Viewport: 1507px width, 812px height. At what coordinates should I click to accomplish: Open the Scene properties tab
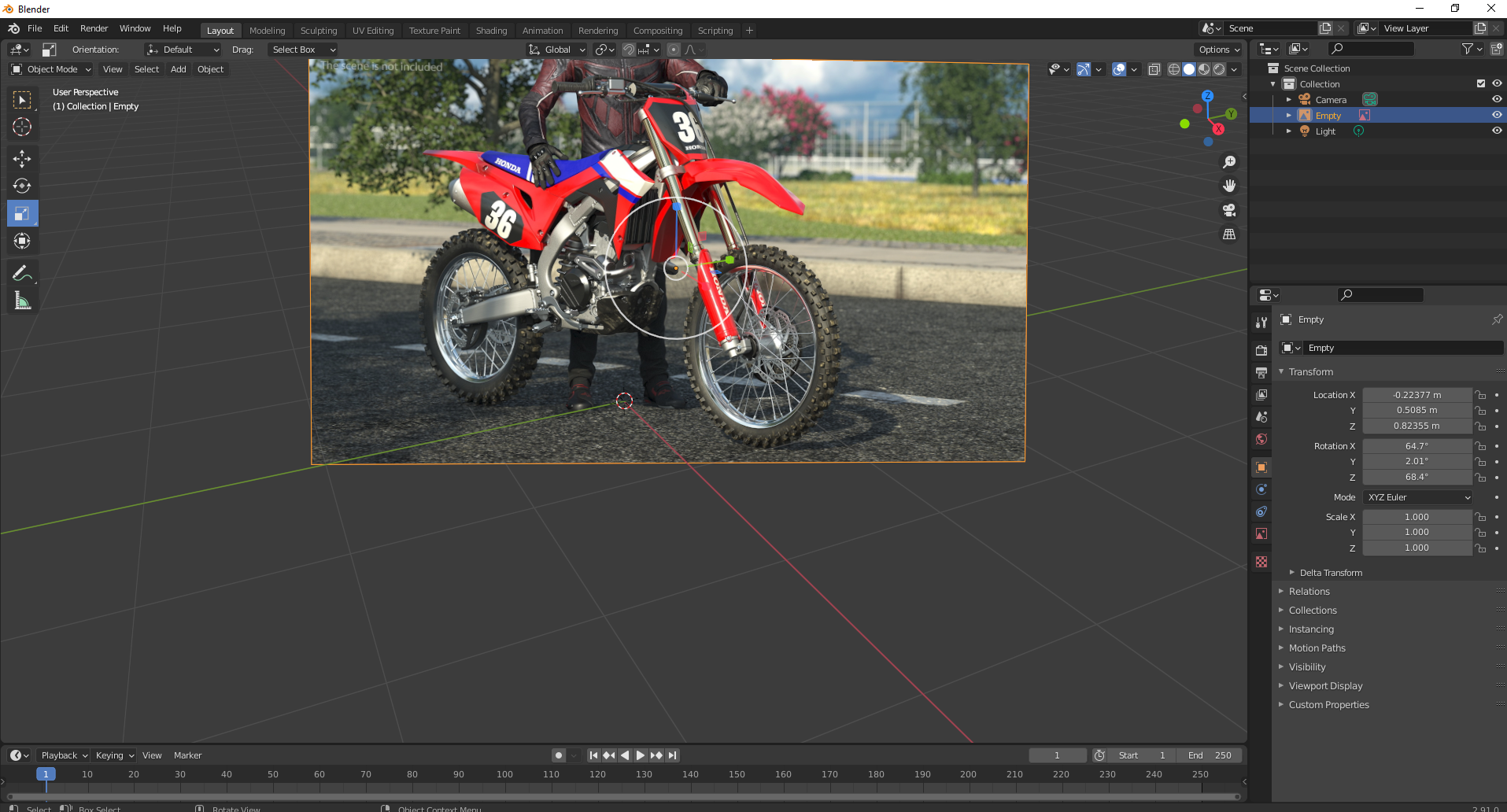(x=1261, y=417)
